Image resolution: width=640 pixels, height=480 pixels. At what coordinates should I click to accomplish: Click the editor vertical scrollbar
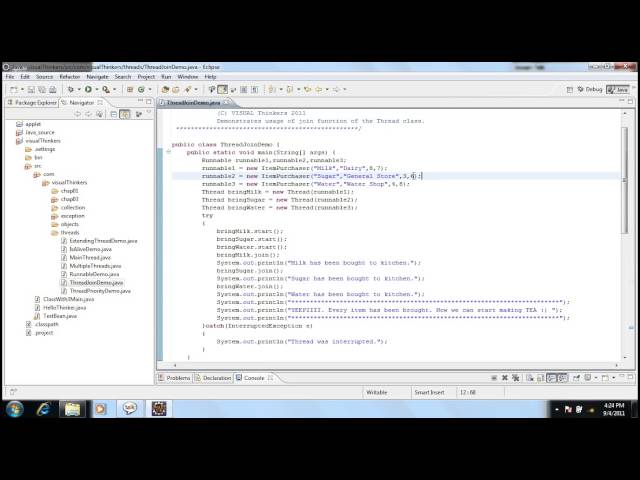[x=624, y=180]
